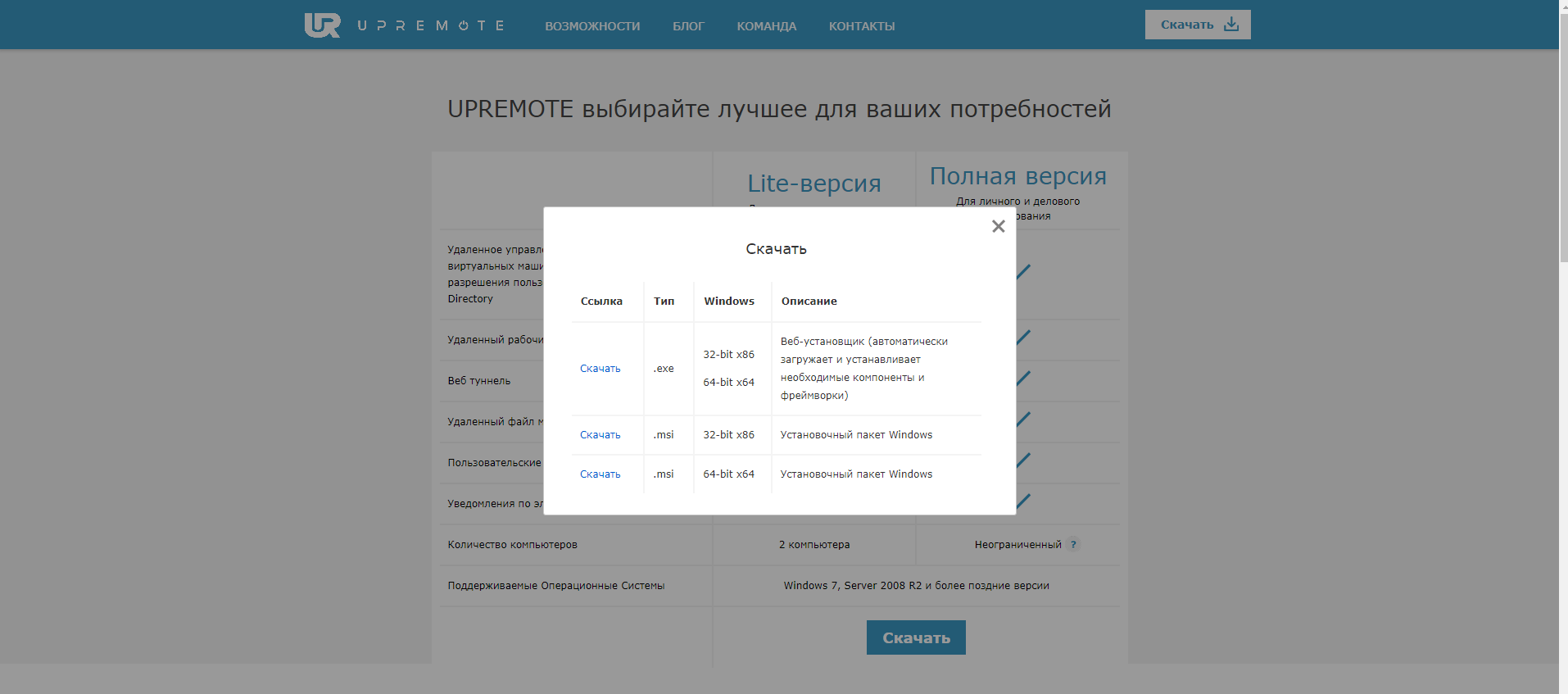1568x694 pixels.
Task: Click the .exe type cell
Action: [x=664, y=369]
